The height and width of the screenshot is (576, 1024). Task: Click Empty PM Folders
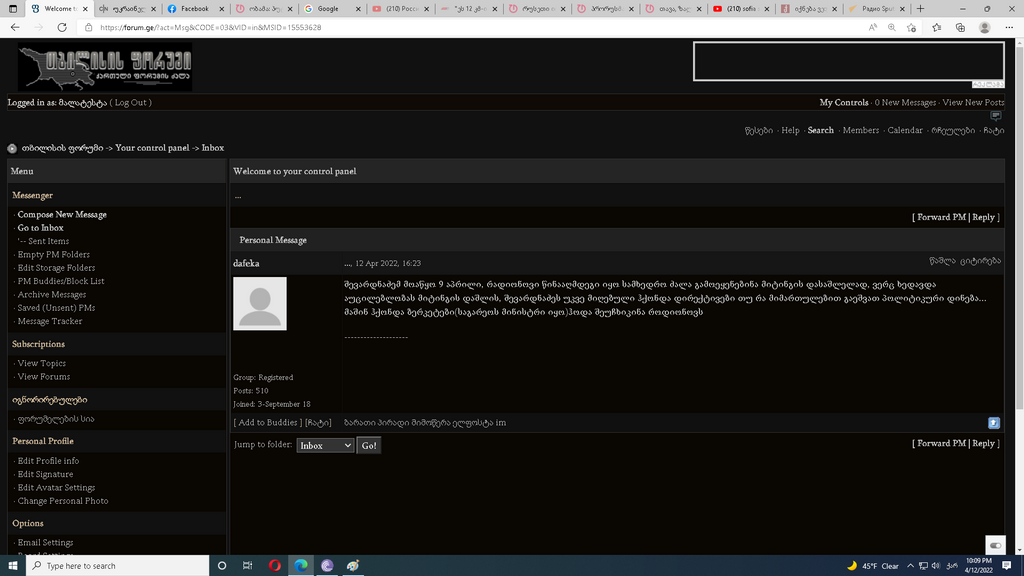point(54,255)
